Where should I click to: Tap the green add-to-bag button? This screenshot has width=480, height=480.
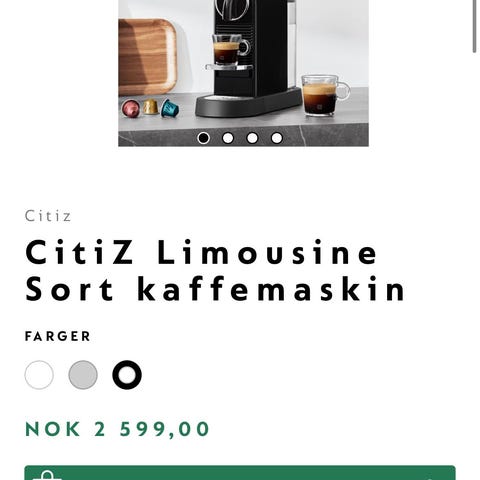(x=240, y=473)
